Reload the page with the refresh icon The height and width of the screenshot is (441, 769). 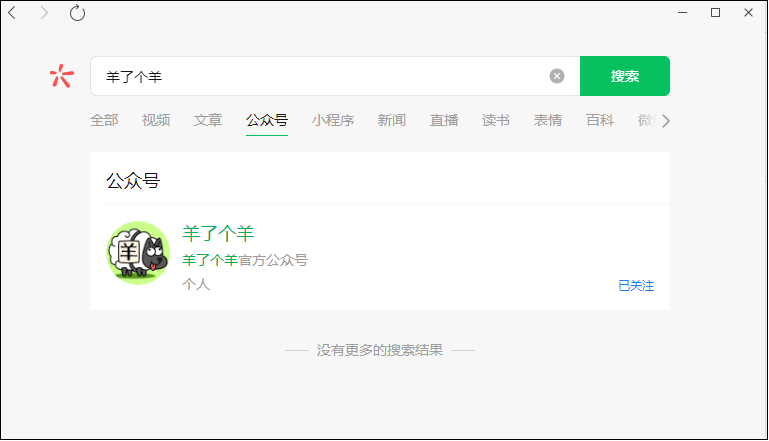[x=77, y=13]
